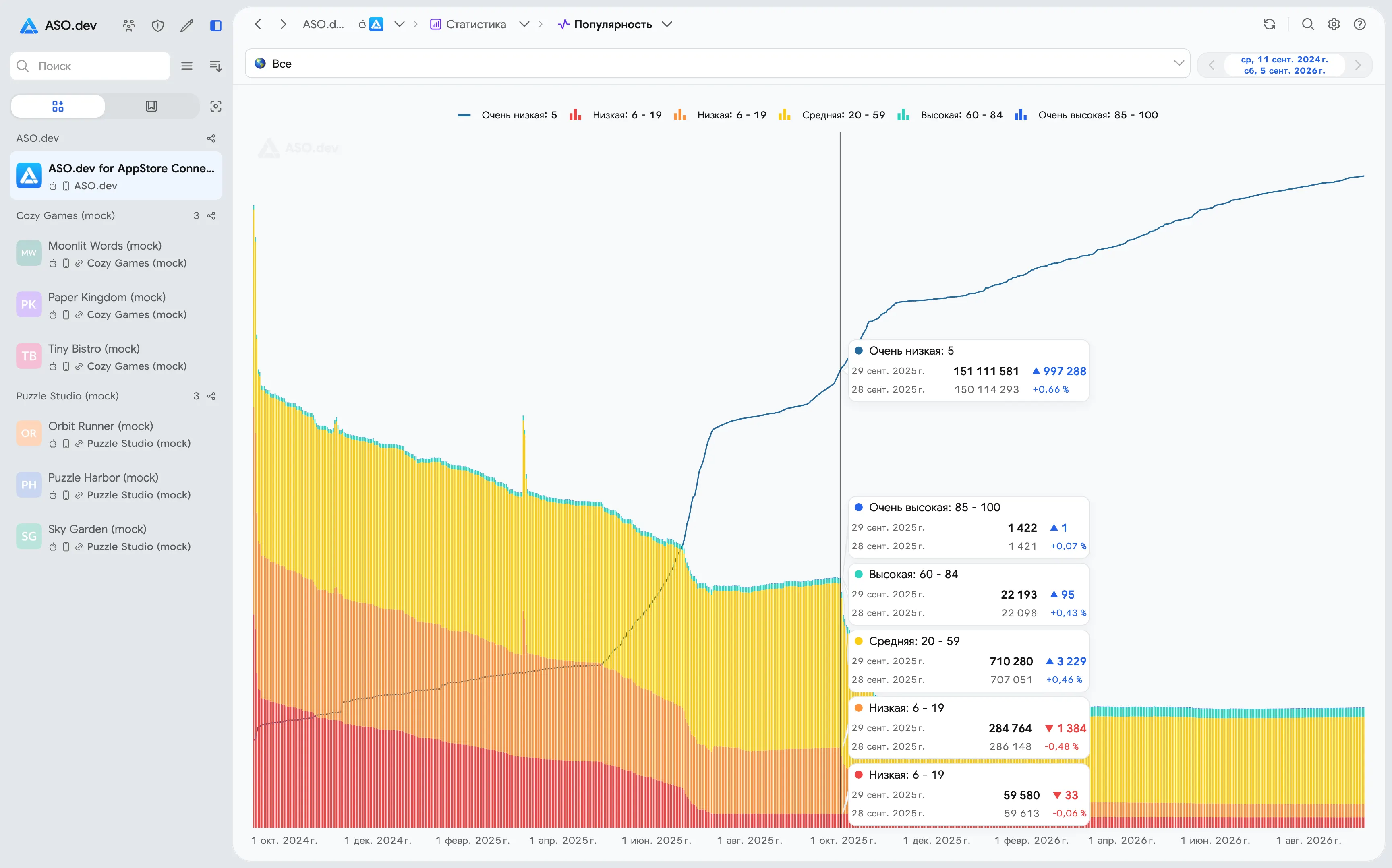Click the pencil edit icon
1392x868 pixels.
(186, 25)
